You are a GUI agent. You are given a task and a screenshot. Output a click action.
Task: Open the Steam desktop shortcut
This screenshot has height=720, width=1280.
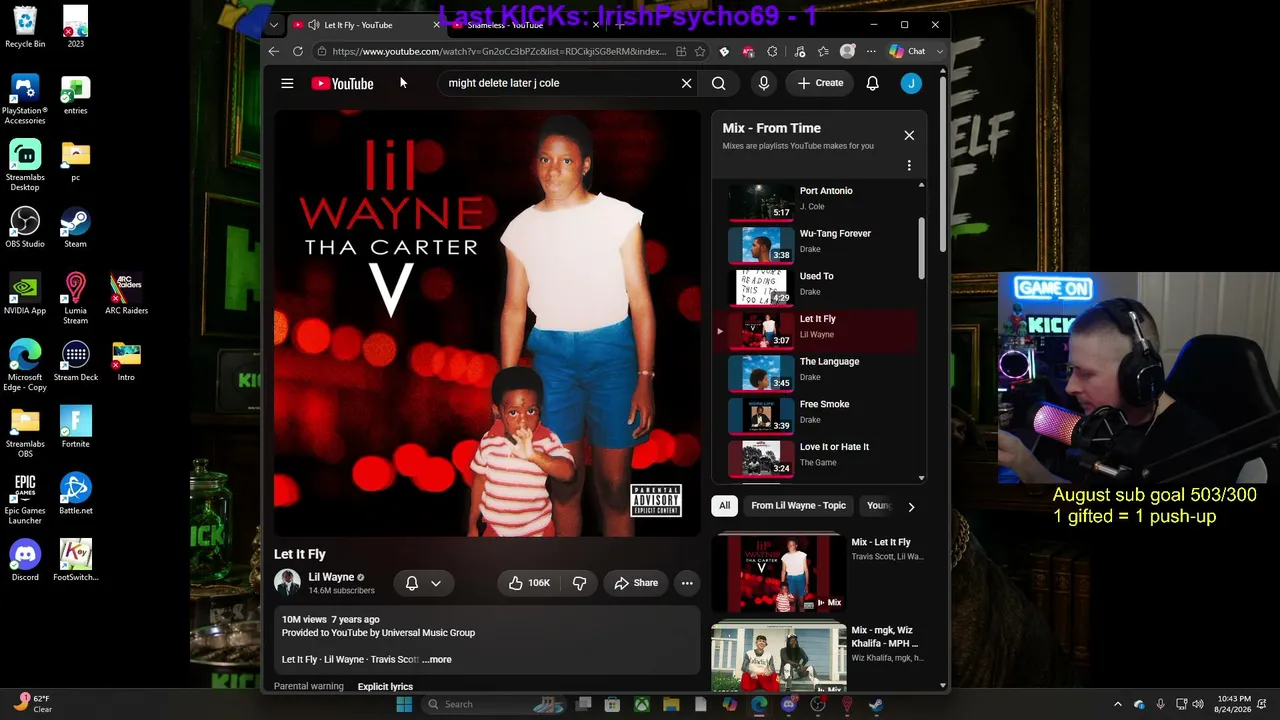click(x=75, y=227)
